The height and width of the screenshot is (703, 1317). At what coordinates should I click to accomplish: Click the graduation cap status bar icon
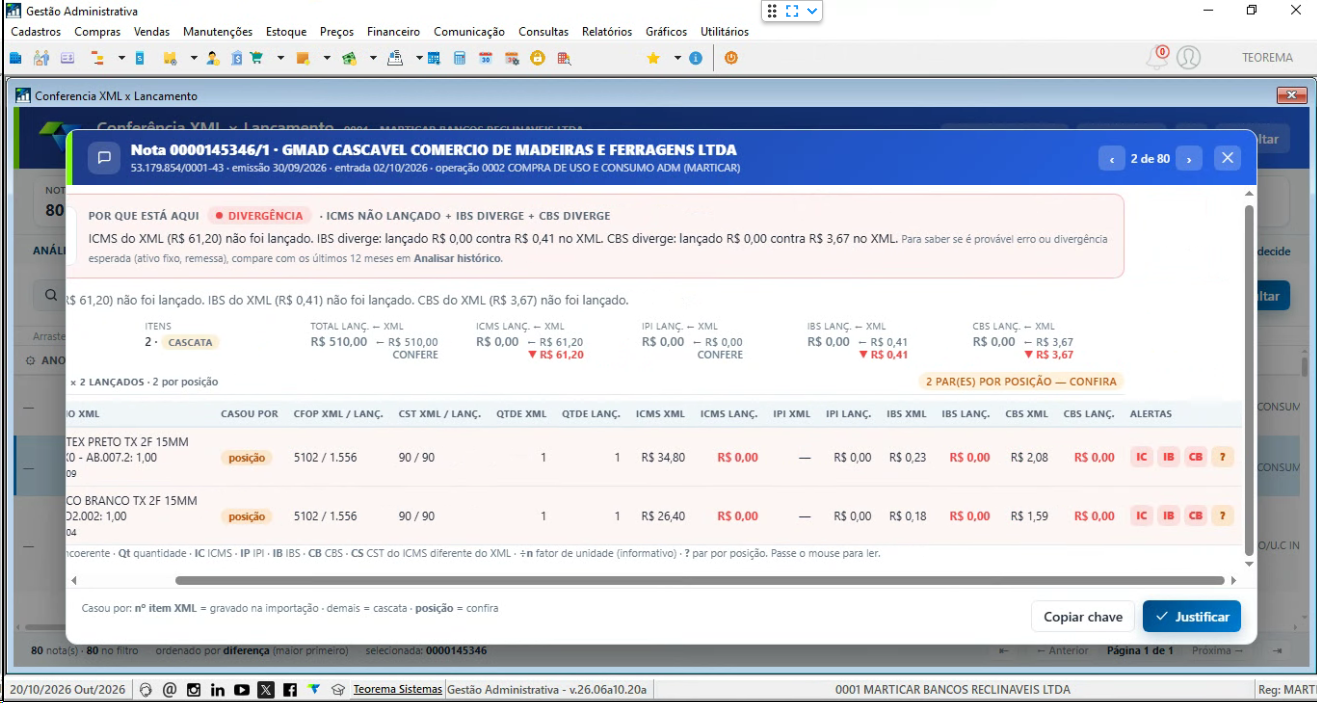[x=338, y=690]
